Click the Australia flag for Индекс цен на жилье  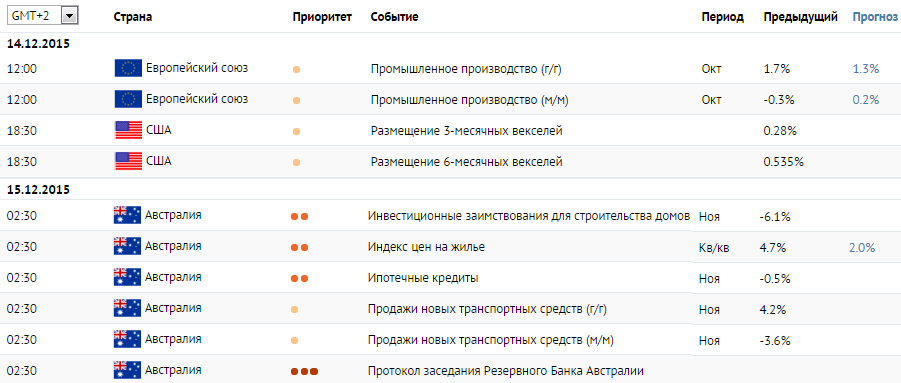127,247
